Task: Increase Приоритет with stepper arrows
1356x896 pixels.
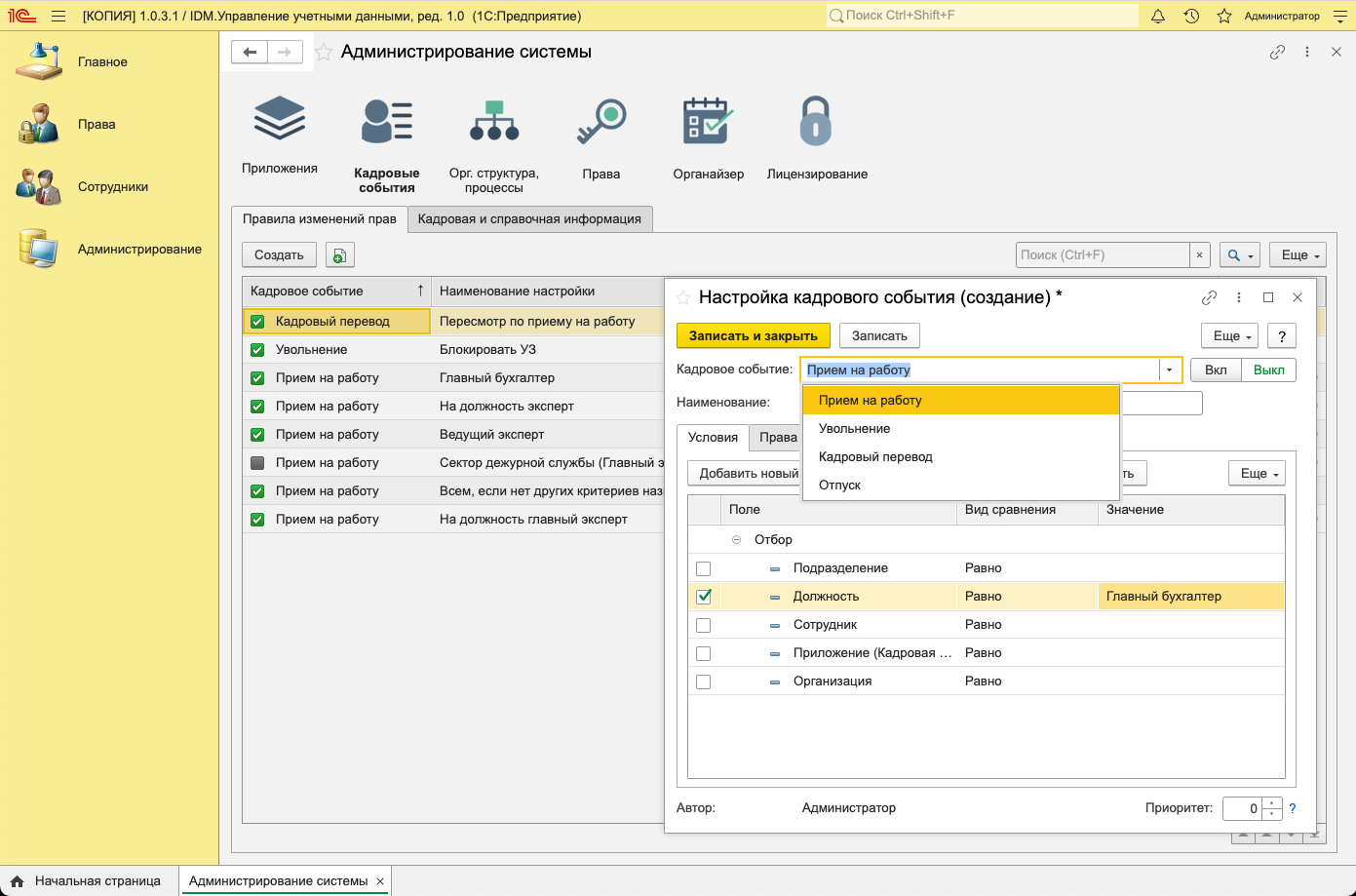Action: tap(1271, 803)
